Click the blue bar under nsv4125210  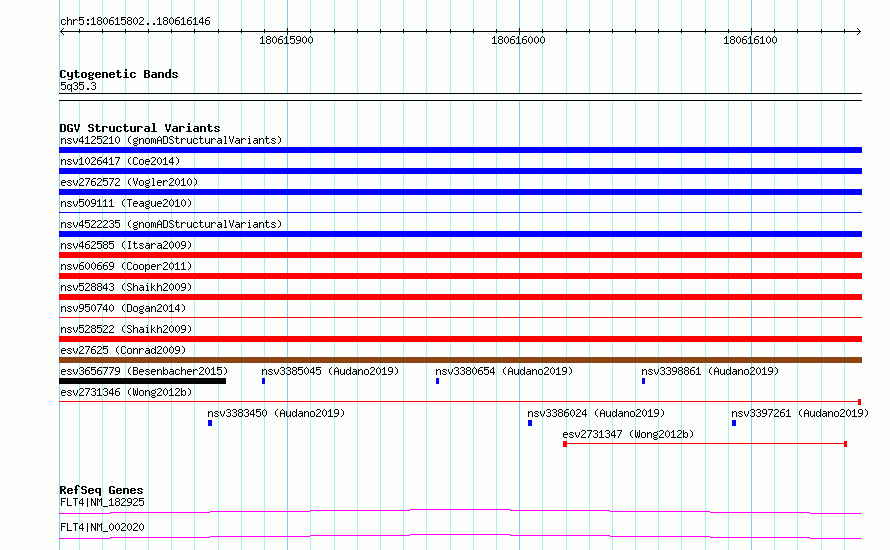(460, 150)
